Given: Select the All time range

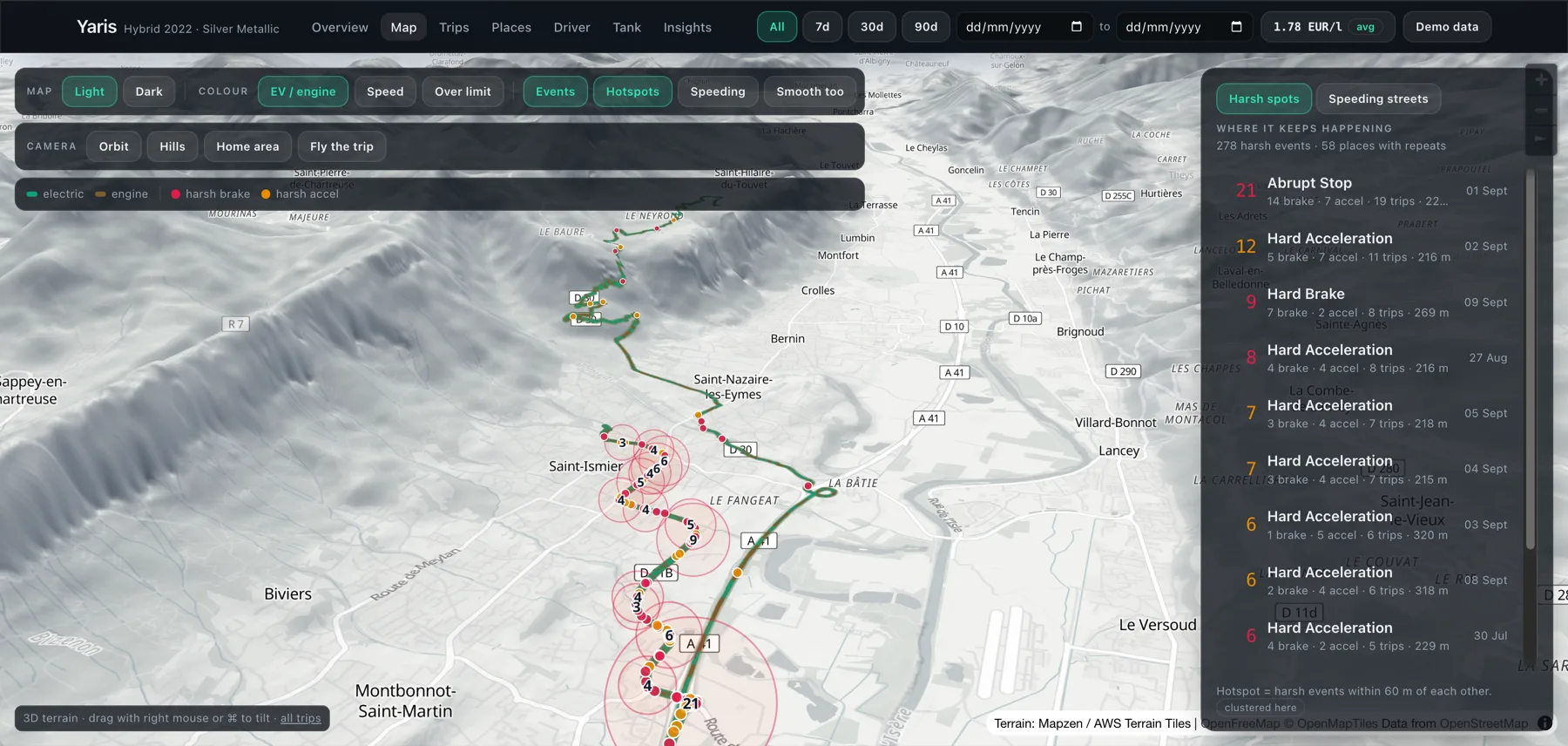Looking at the screenshot, I should (x=777, y=27).
